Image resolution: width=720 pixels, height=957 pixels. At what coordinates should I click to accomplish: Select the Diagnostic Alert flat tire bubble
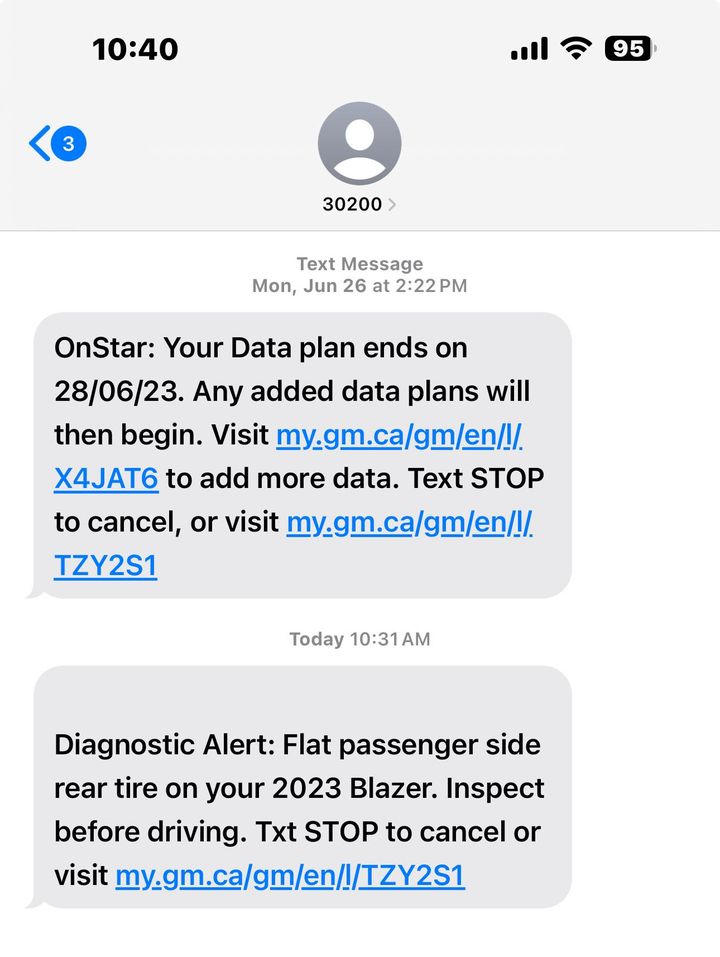pyautogui.click(x=303, y=787)
